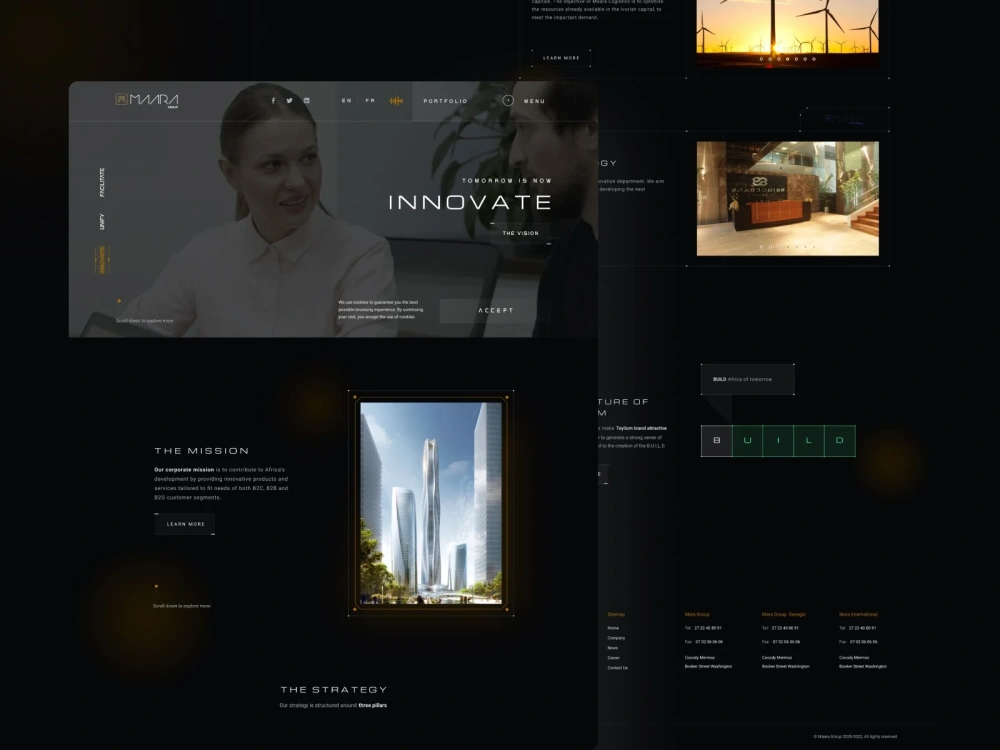Screen dimensions: 1000x750
Task: Select the B letter tile
Action: (717, 441)
